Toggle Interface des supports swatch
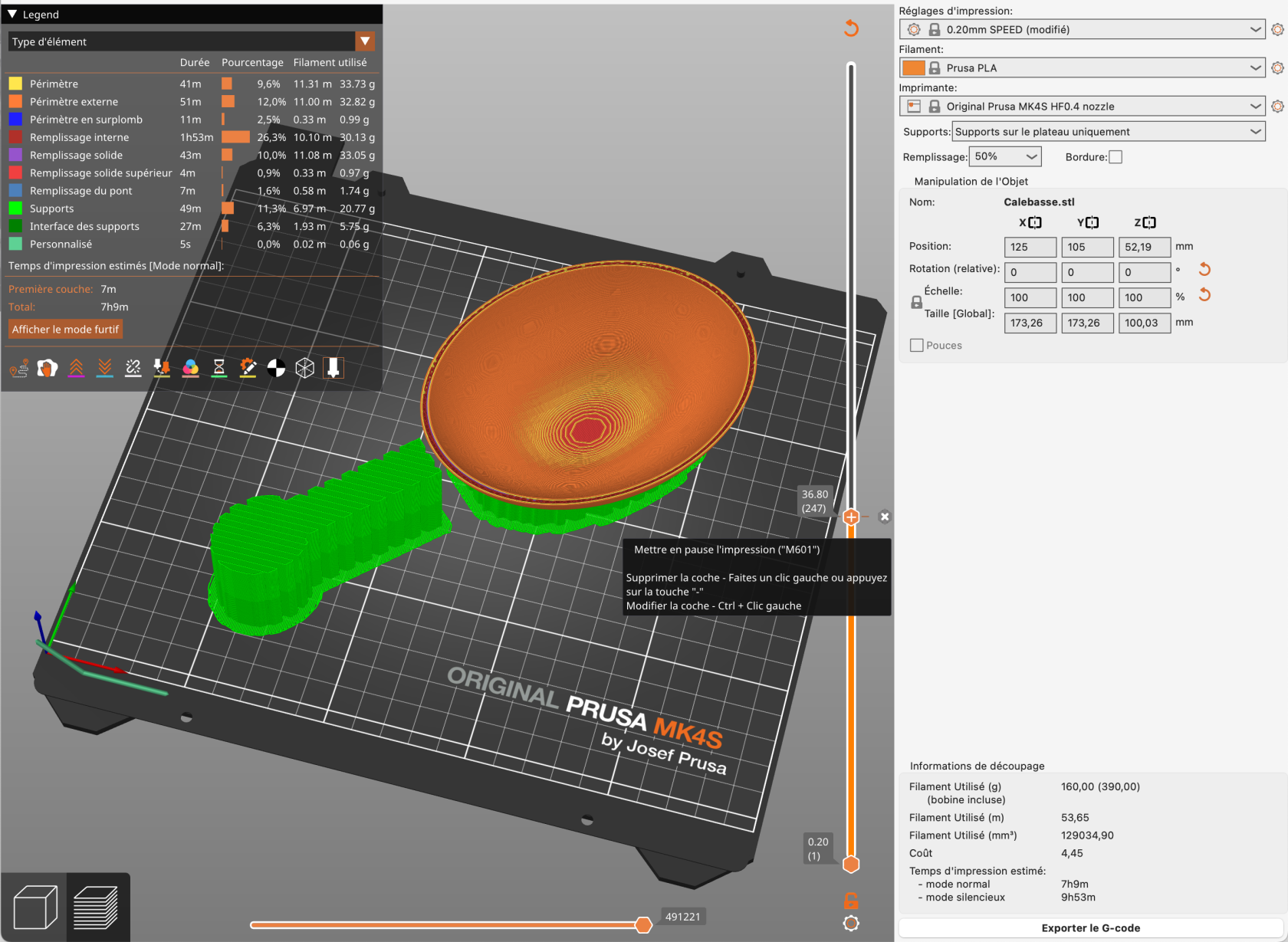Viewport: 1288px width, 942px height. pyautogui.click(x=15, y=226)
